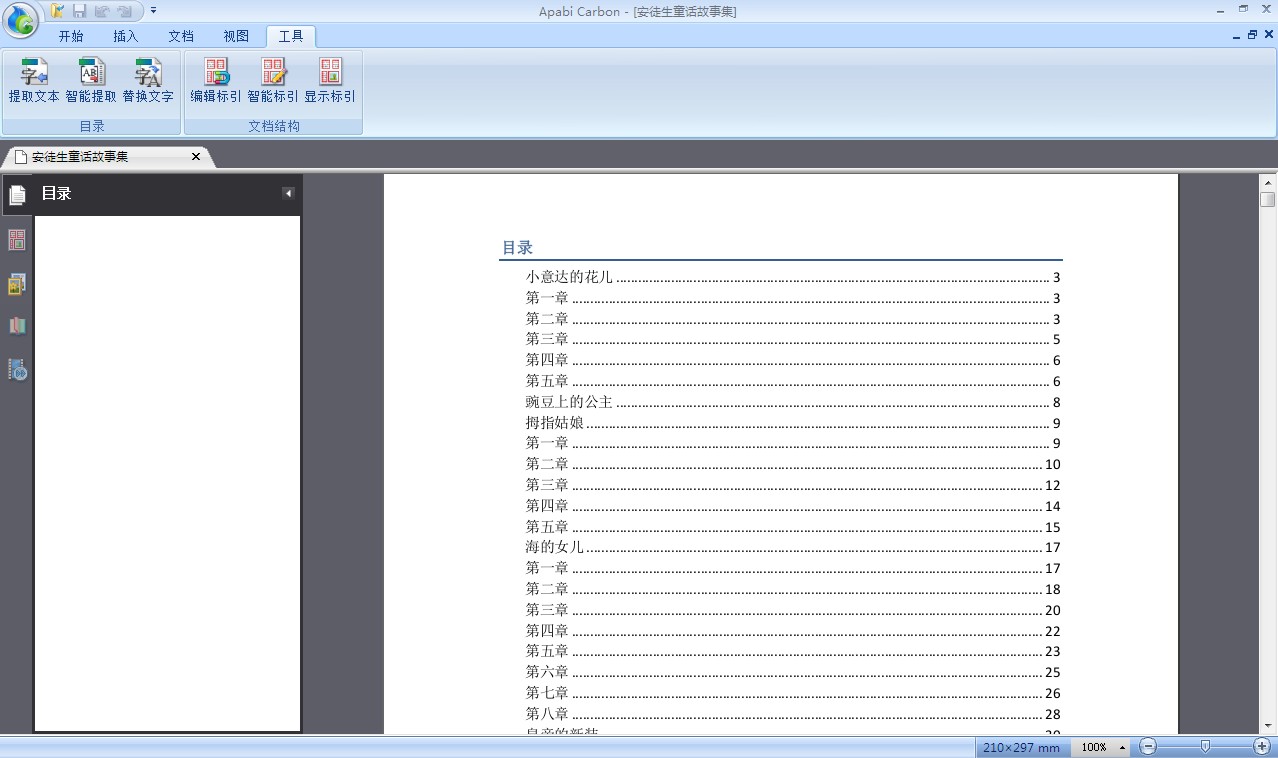Click the 第二章 entry for page 10
The image size is (1278, 758).
pos(793,464)
